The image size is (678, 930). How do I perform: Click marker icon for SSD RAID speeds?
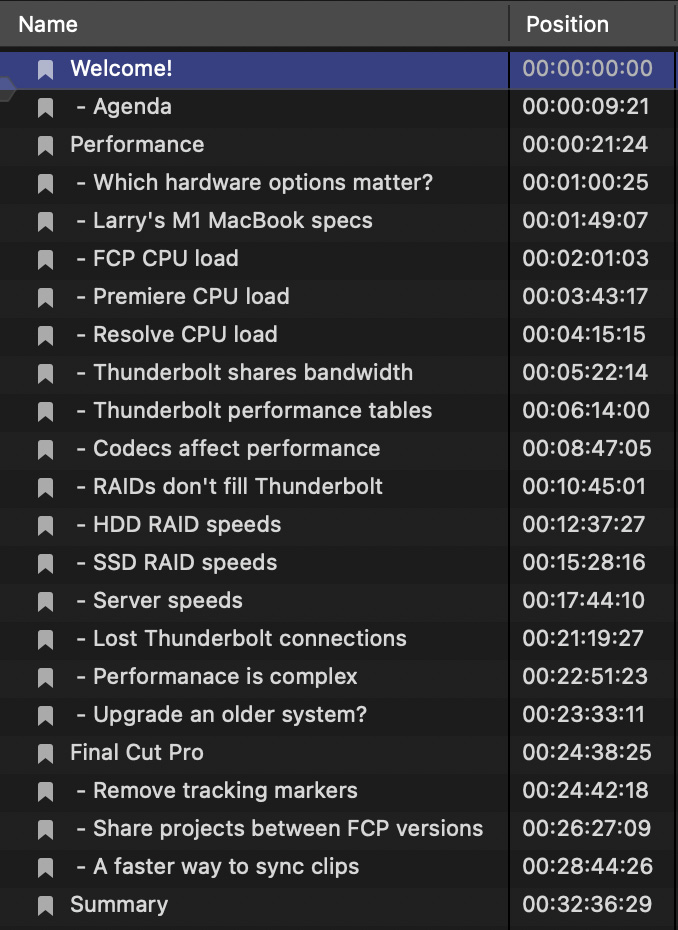46,563
